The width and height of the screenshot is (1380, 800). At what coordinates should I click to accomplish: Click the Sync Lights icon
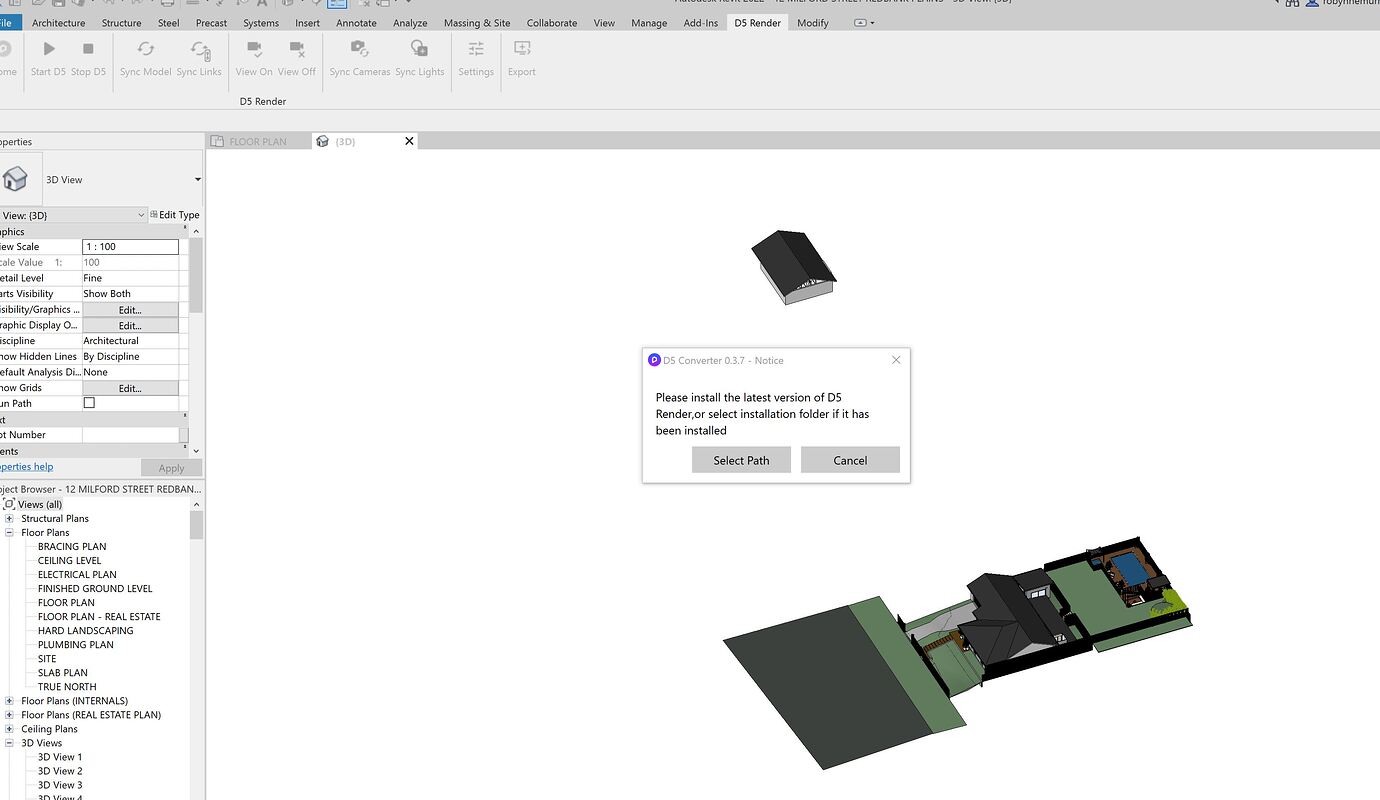point(420,48)
